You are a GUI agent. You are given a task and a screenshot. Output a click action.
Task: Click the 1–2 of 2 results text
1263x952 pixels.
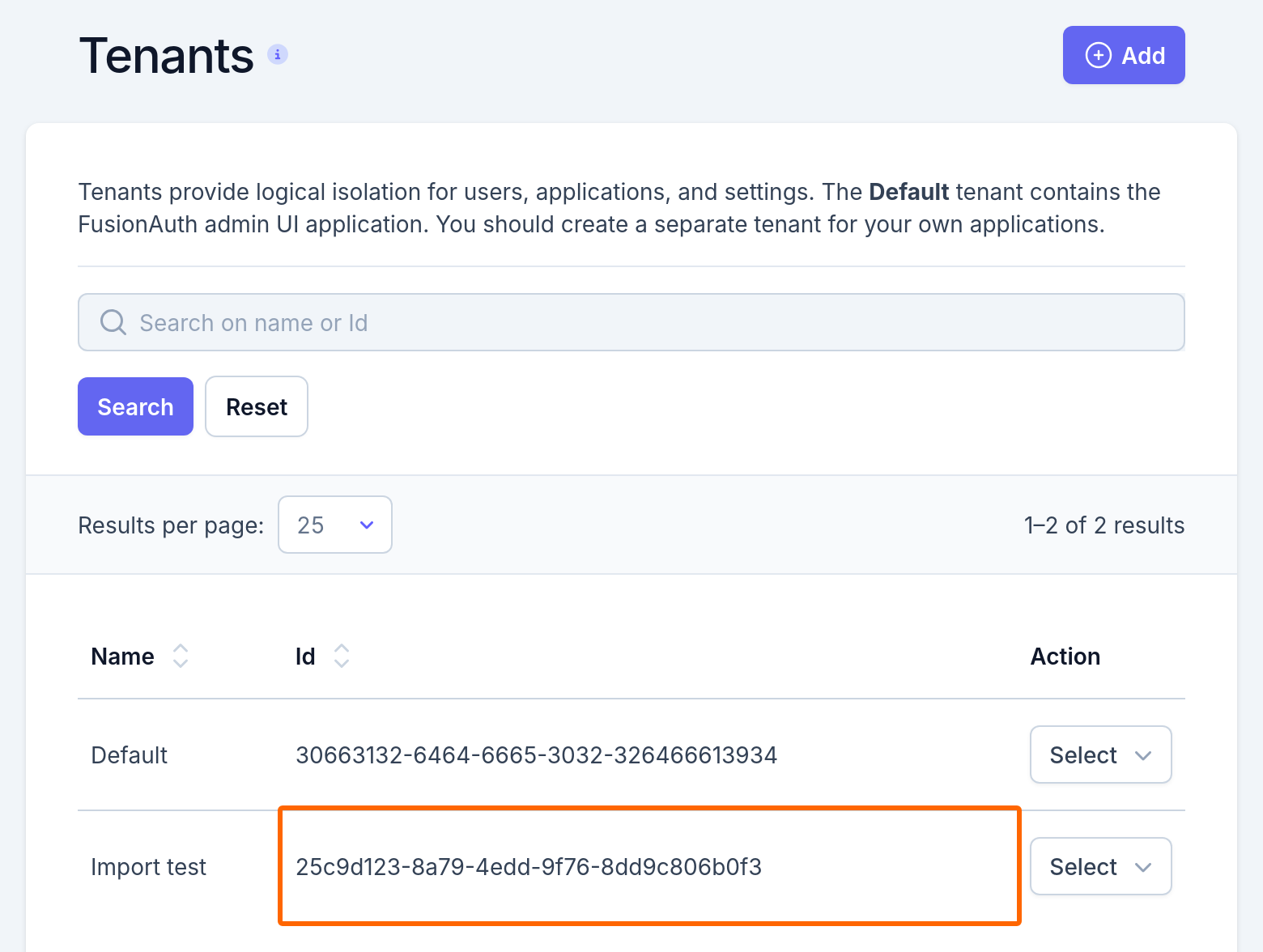coord(1104,525)
